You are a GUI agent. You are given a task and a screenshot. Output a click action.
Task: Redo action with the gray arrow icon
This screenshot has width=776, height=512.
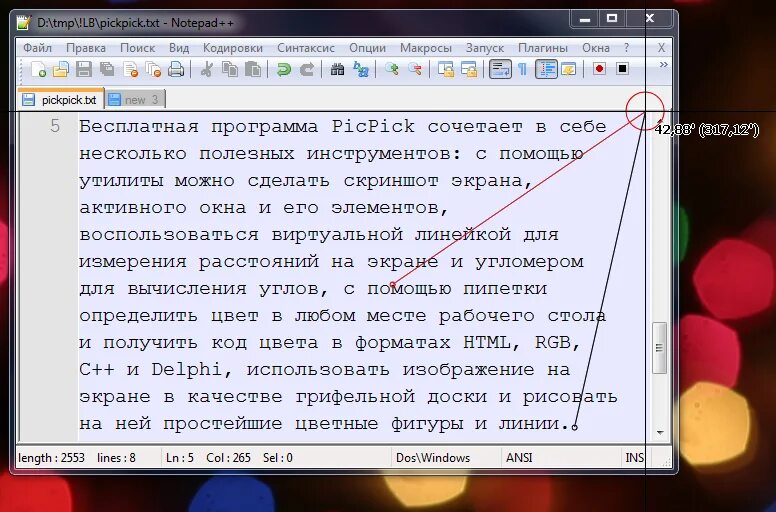click(x=307, y=69)
